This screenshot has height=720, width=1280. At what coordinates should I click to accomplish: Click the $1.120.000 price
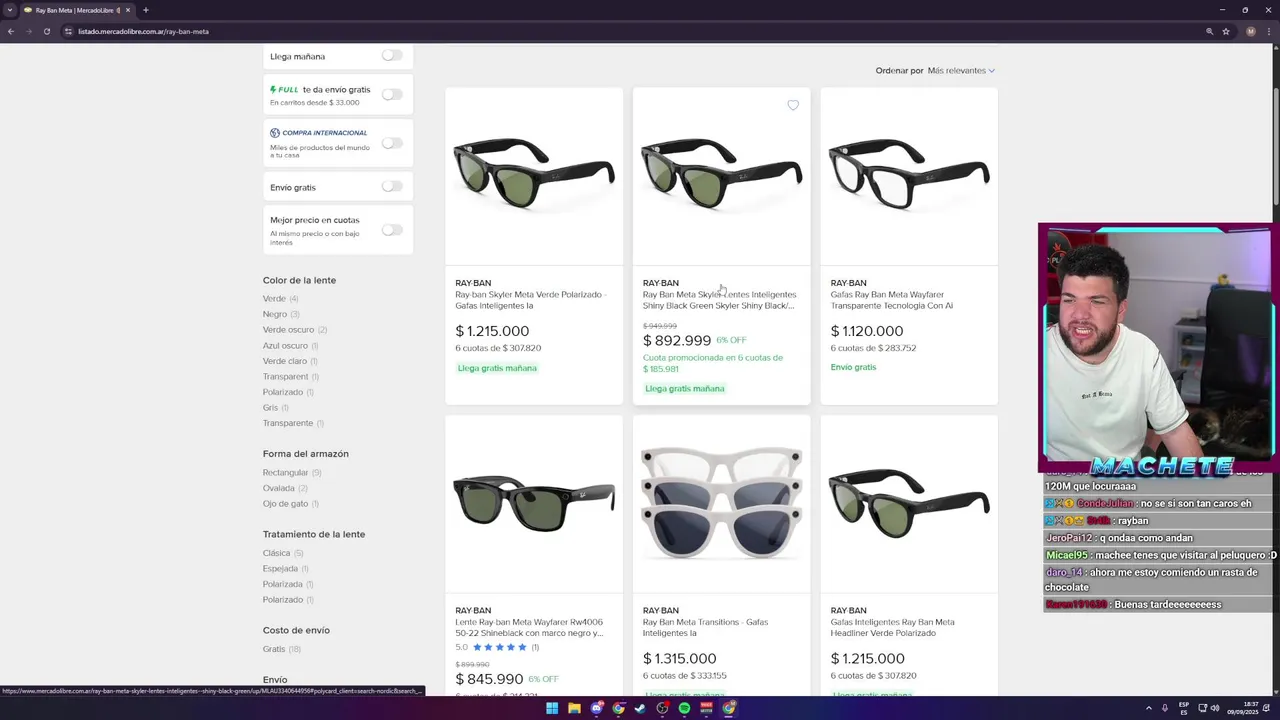click(867, 331)
